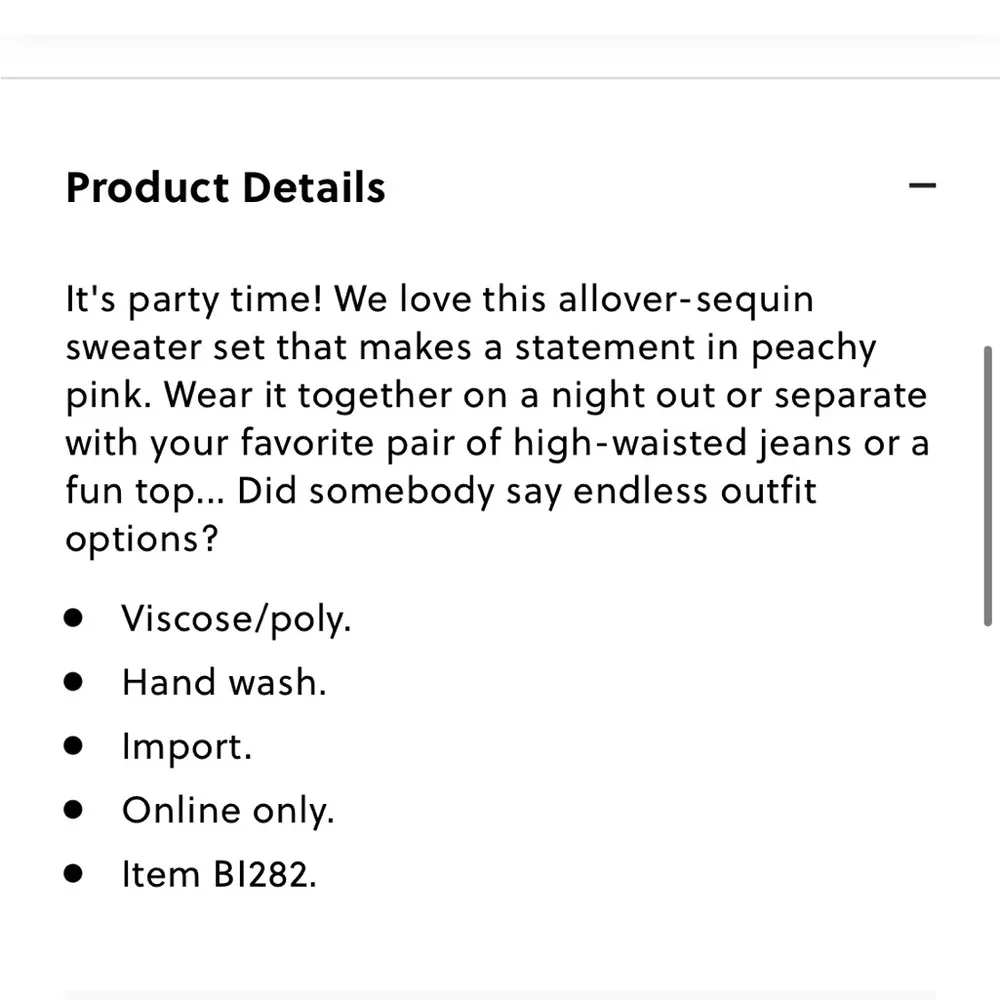The width and height of the screenshot is (1000, 1000).
Task: Click the words 'peachy' in the description
Action: click(x=813, y=348)
